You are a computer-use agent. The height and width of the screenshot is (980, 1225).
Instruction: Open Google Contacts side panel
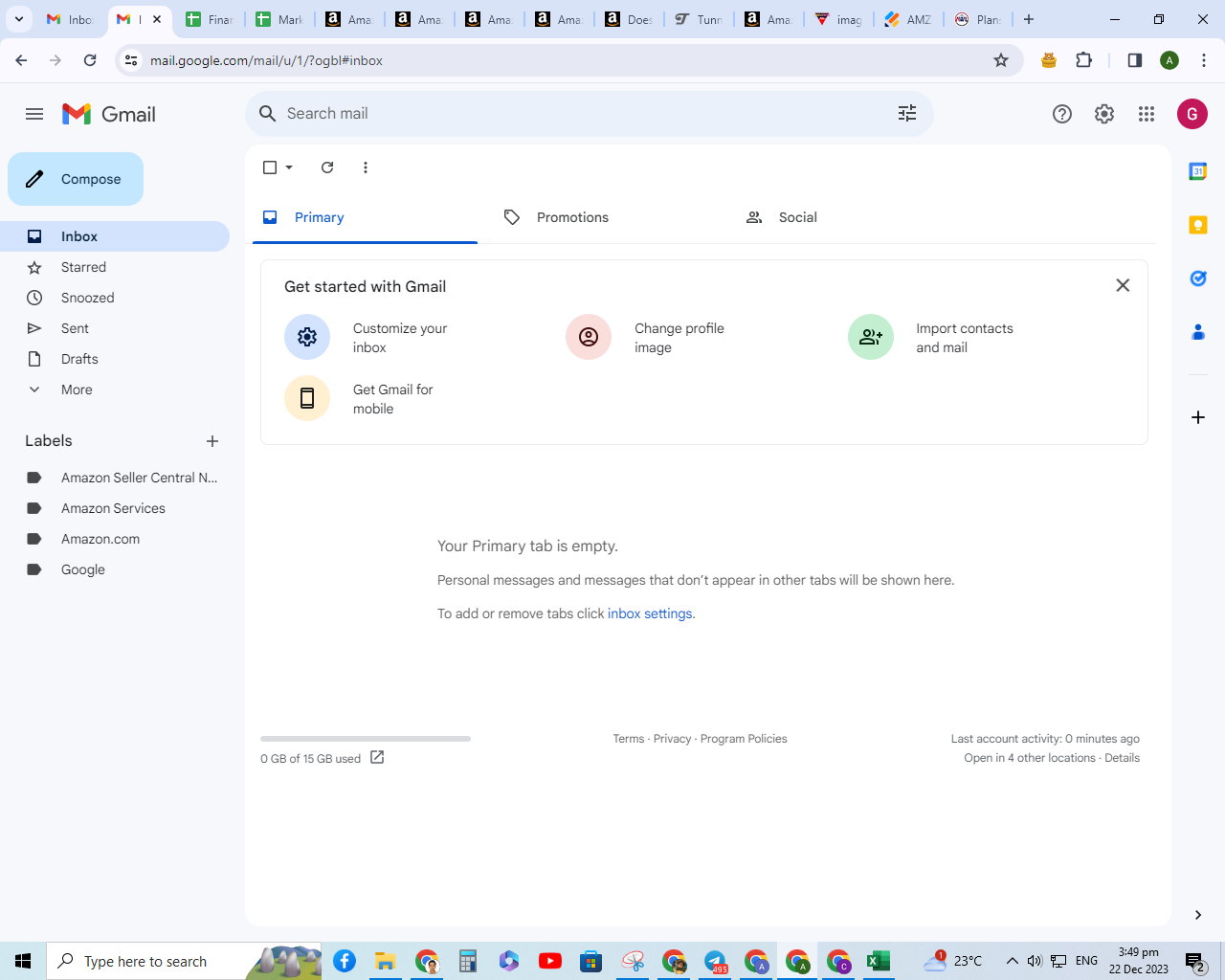click(x=1198, y=332)
